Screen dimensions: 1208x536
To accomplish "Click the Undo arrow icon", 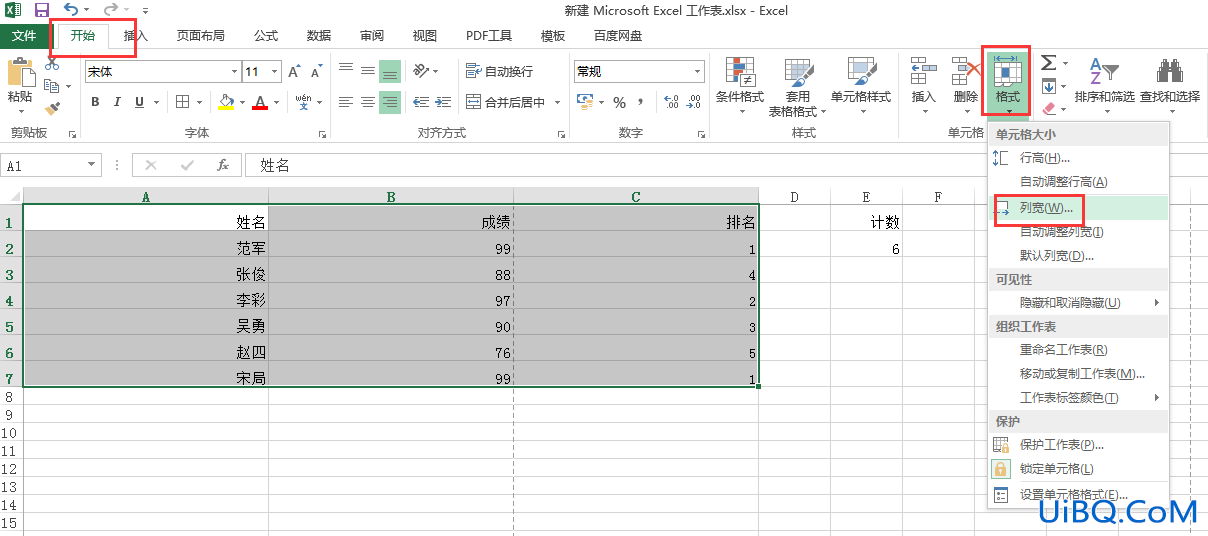I will 72,11.
